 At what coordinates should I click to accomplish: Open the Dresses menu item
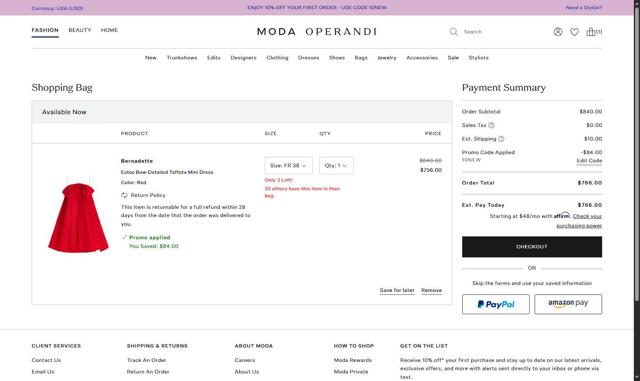tap(309, 58)
